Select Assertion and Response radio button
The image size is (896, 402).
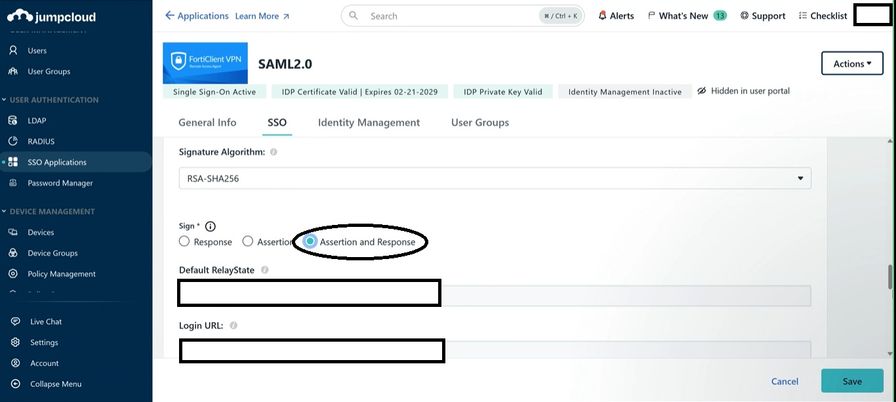(310, 242)
